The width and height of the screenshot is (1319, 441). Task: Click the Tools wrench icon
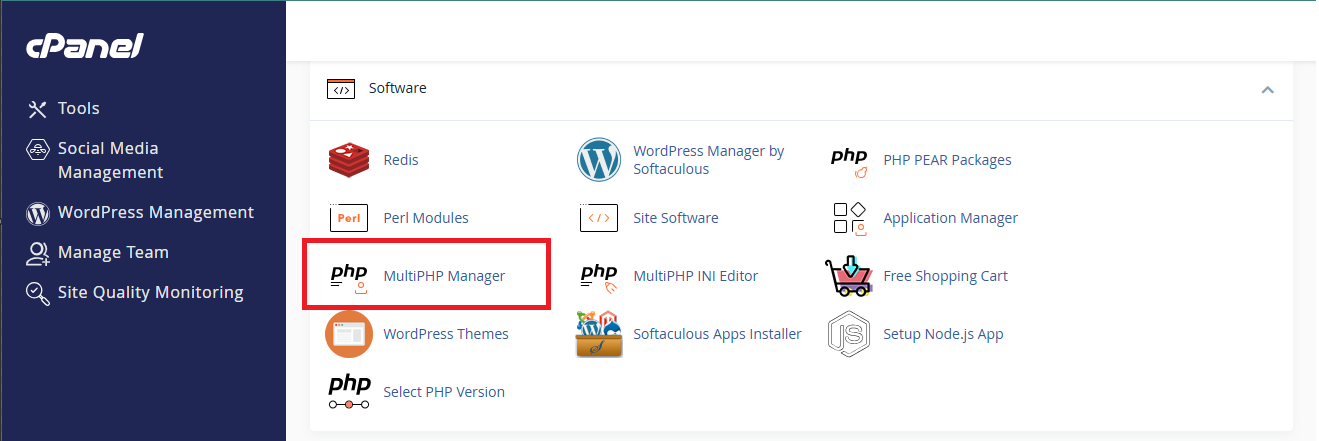click(x=38, y=109)
